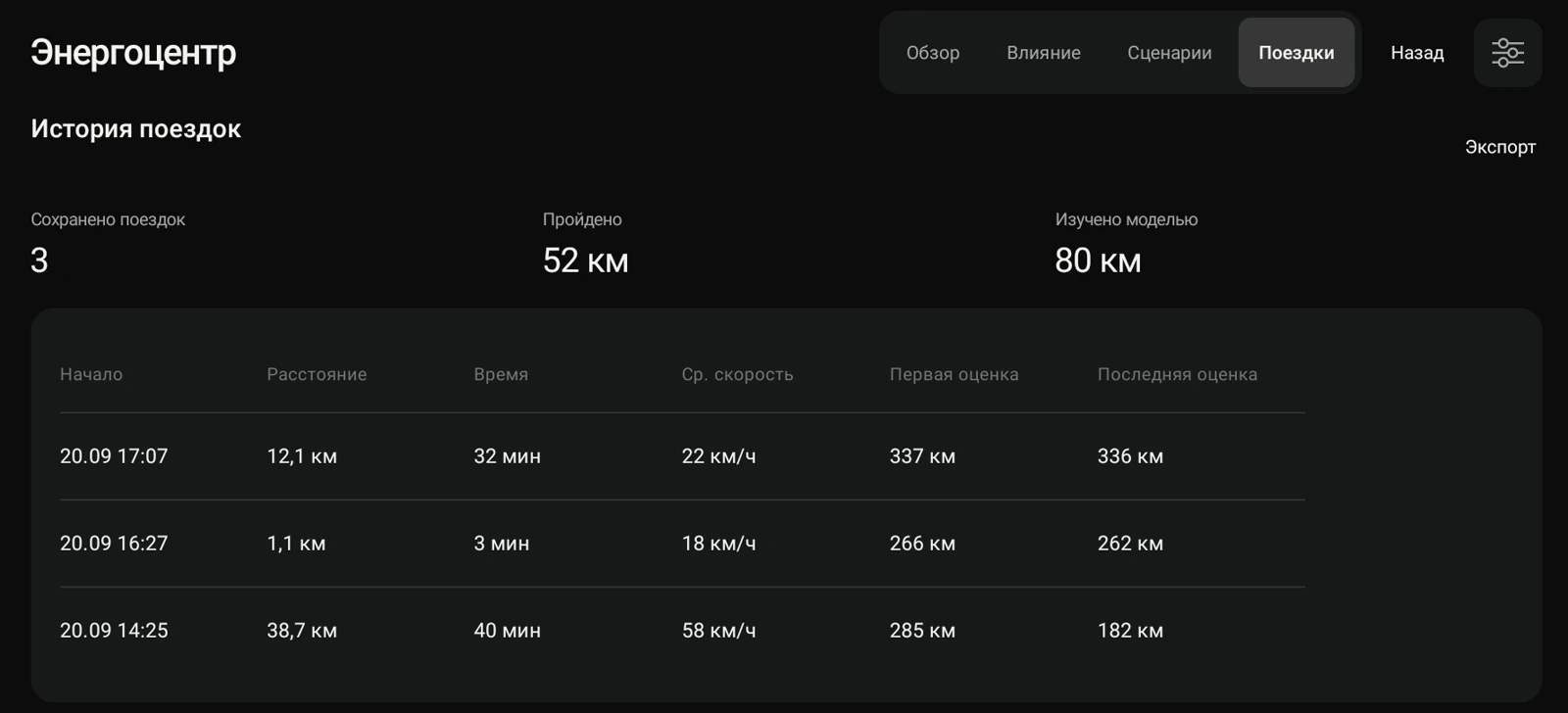Click the 182 км last estimate cell
1568x713 pixels.
pos(1130,631)
